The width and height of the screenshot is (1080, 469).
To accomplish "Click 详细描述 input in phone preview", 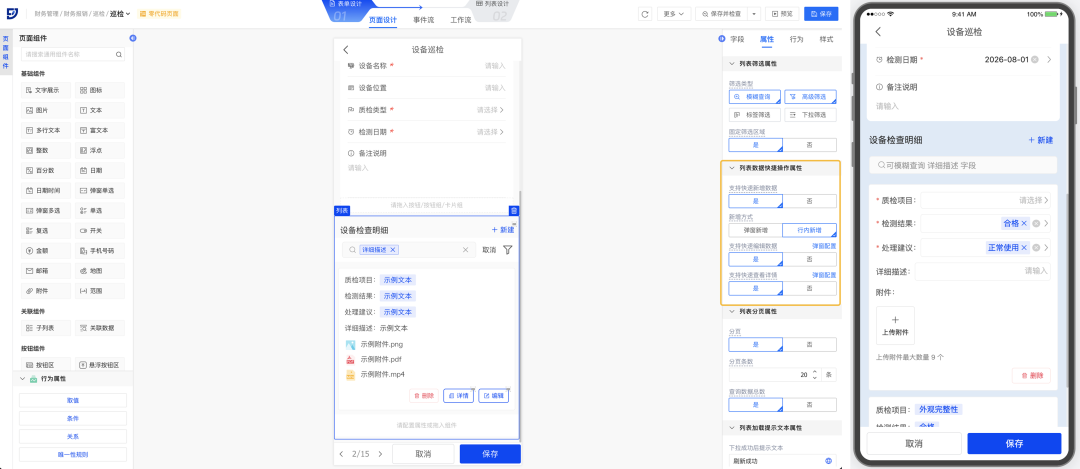I will [983, 271].
